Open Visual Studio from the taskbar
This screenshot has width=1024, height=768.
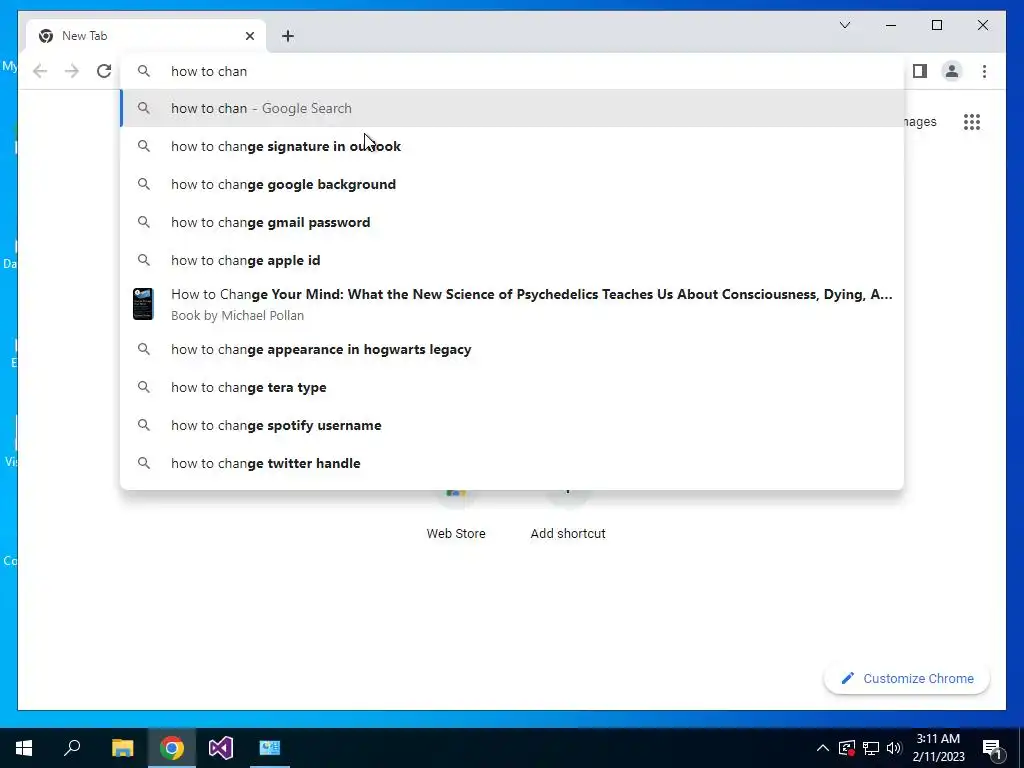pos(221,748)
